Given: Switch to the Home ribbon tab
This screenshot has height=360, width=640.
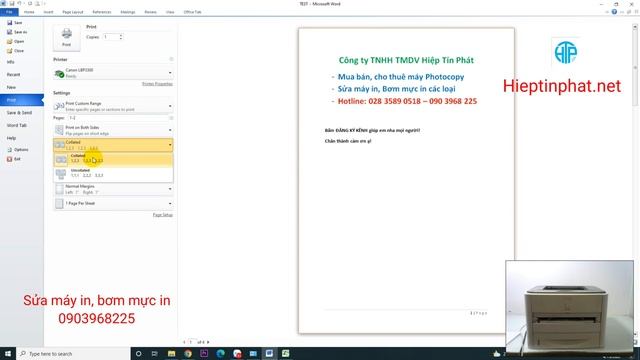Looking at the screenshot, I should click(29, 12).
